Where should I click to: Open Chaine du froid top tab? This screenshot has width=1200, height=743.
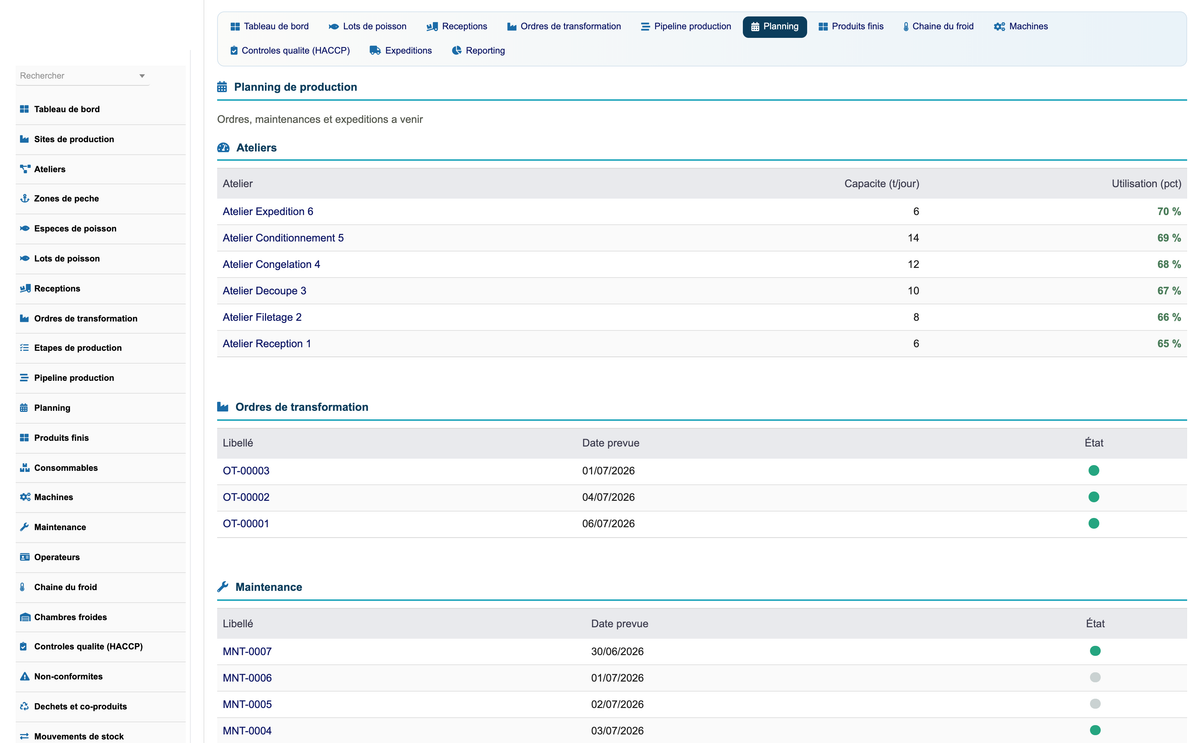point(938,26)
